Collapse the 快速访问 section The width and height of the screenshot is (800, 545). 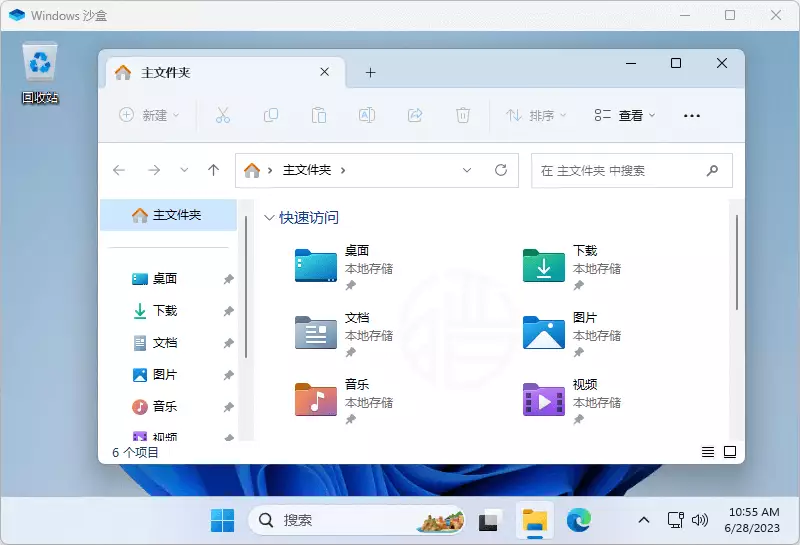point(269,218)
